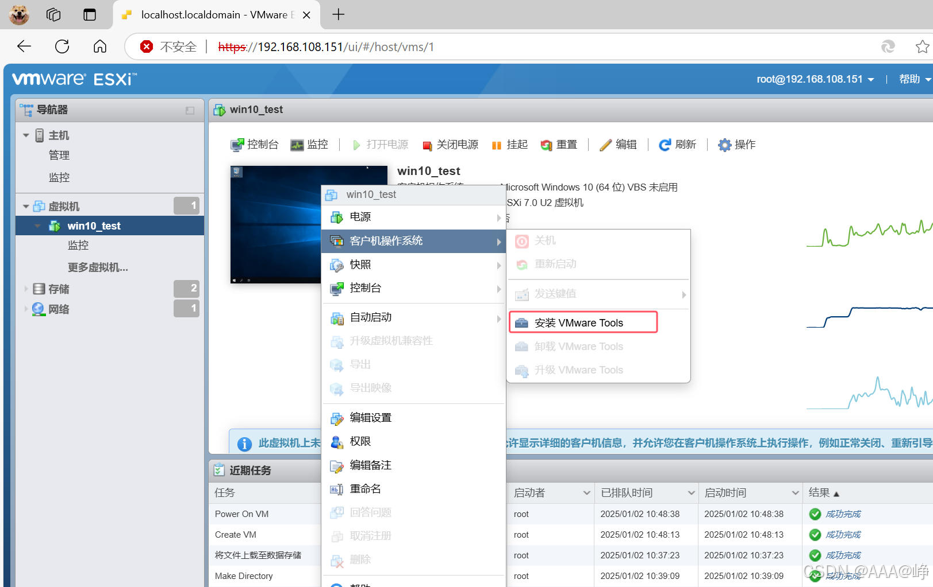This screenshot has width=933, height=587.
Task: Click the 监控 monitor toolbar icon
Action: point(297,145)
